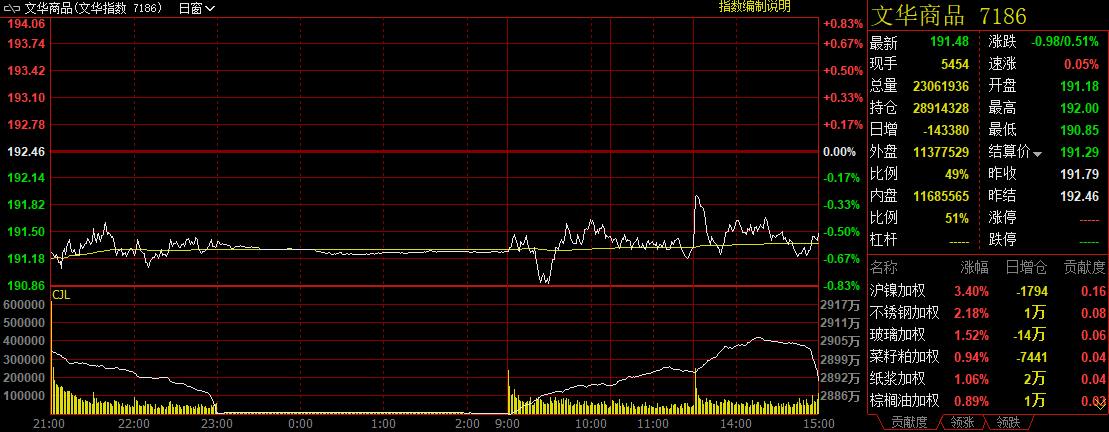Select the 棕榈油加权 row

tap(904, 401)
